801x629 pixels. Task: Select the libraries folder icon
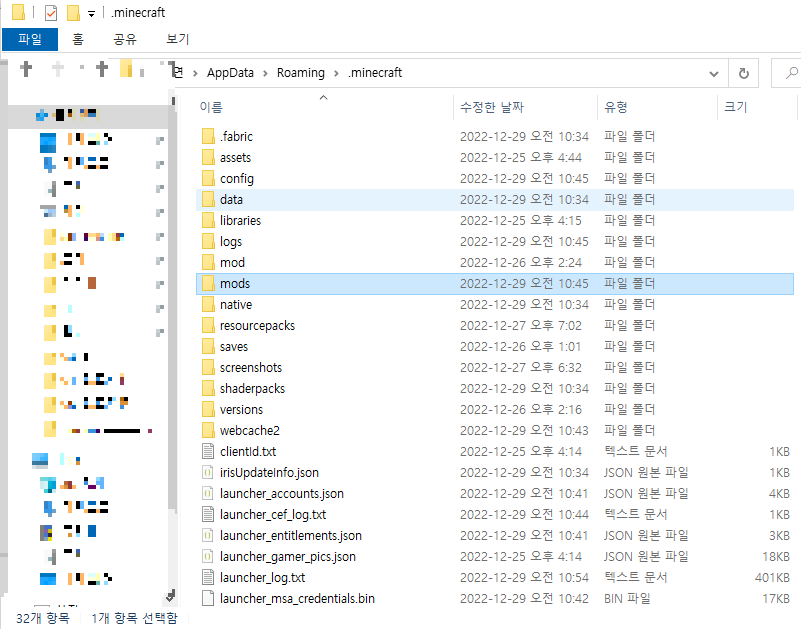coord(208,220)
